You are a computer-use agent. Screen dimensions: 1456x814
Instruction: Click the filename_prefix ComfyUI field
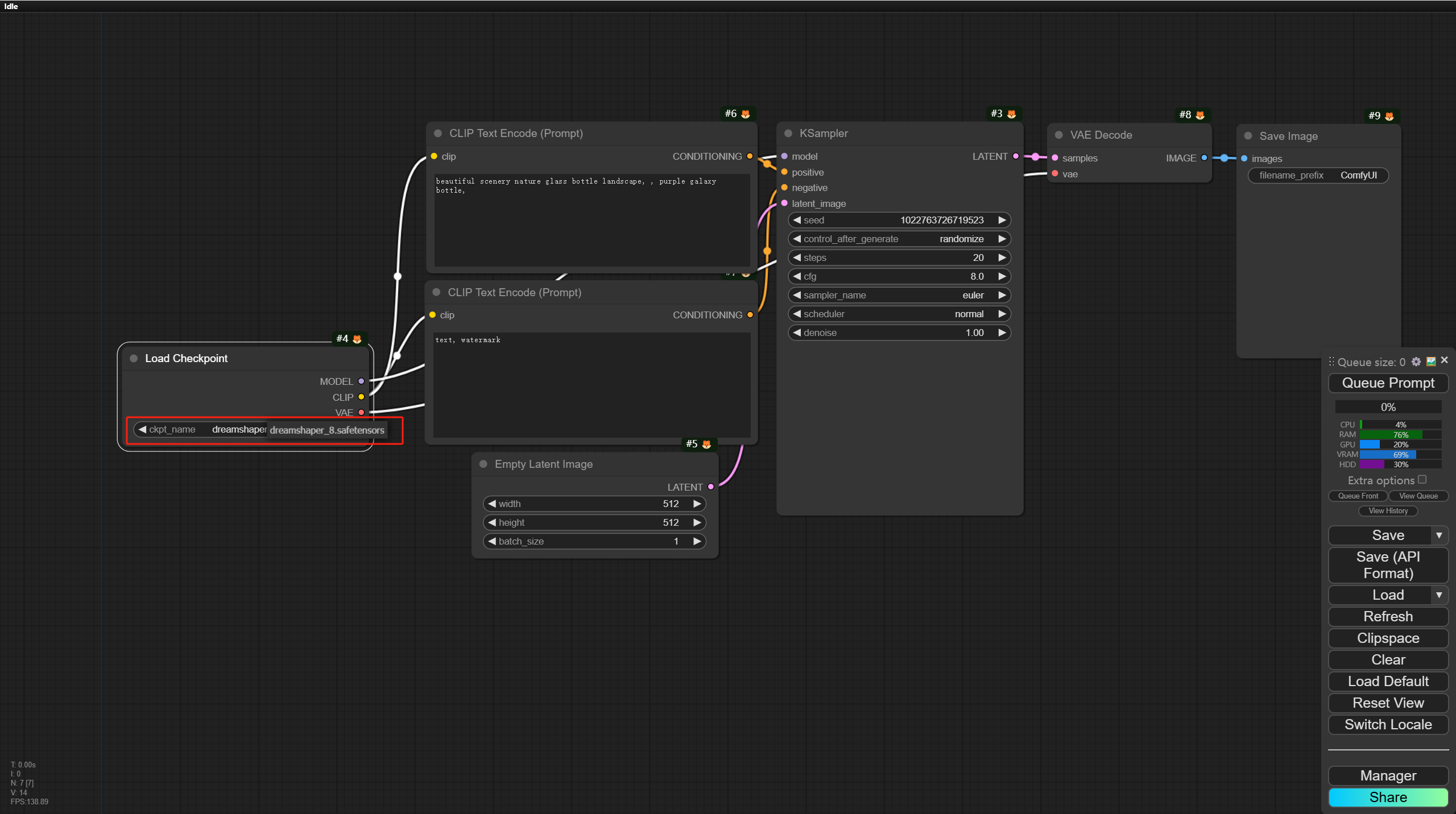click(1318, 176)
